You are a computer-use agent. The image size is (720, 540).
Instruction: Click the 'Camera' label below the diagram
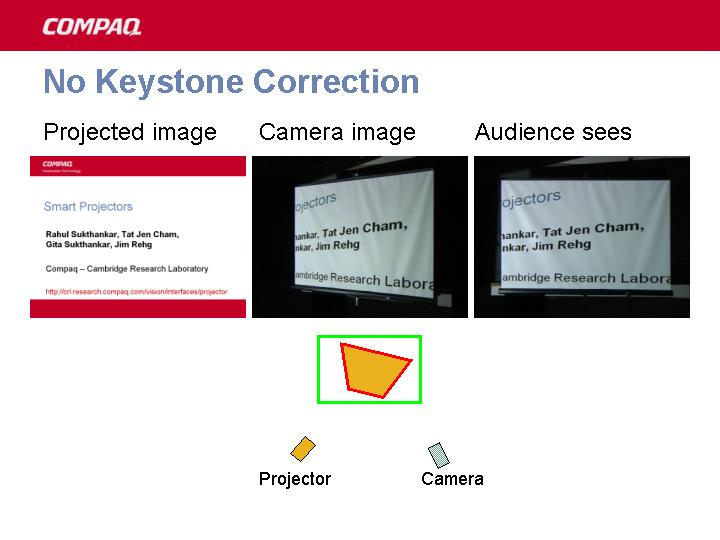tap(452, 479)
